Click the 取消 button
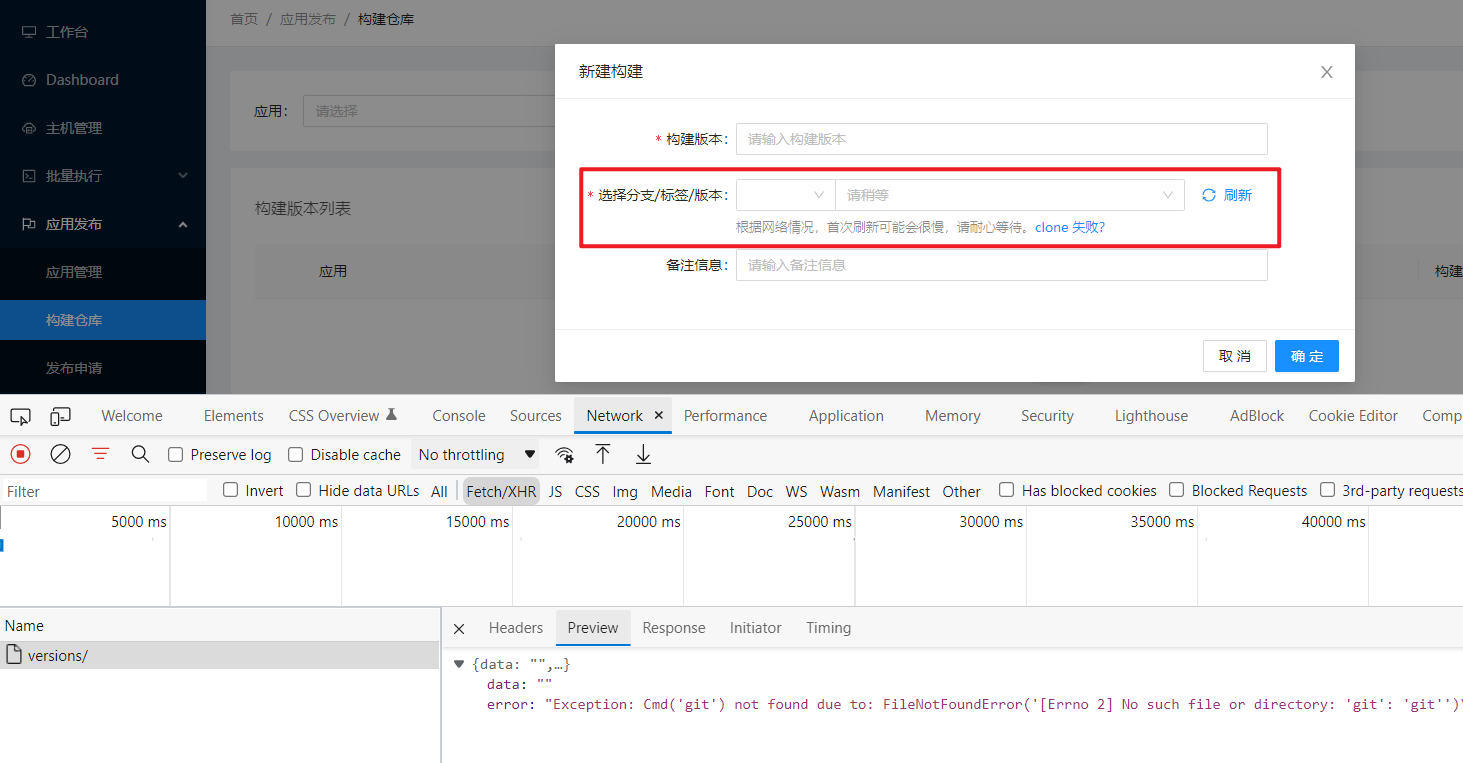Viewport: 1463px width, 763px height. point(1235,356)
